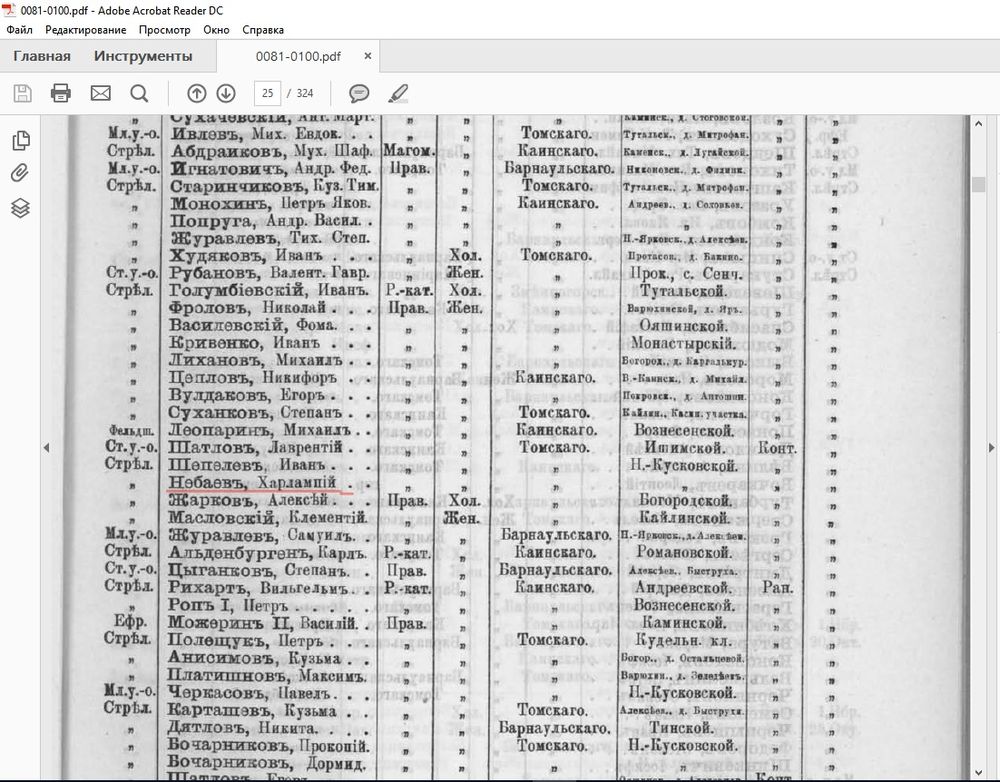Open the Find text magnifier tool
This screenshot has height=782, width=1000.
click(139, 93)
